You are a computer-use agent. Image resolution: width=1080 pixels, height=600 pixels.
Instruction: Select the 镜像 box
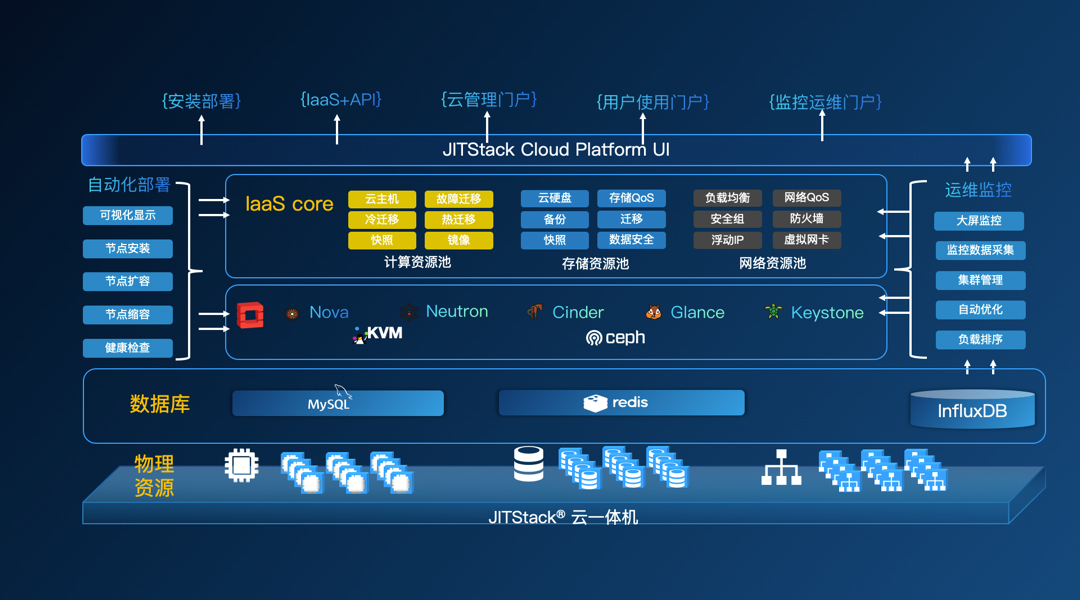459,240
